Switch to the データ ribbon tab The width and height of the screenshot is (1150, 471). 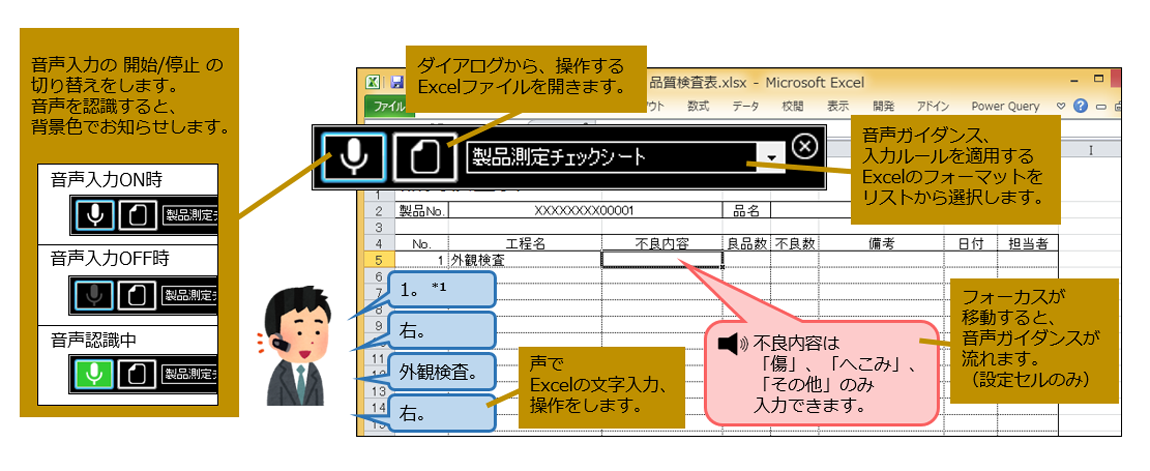point(745,106)
